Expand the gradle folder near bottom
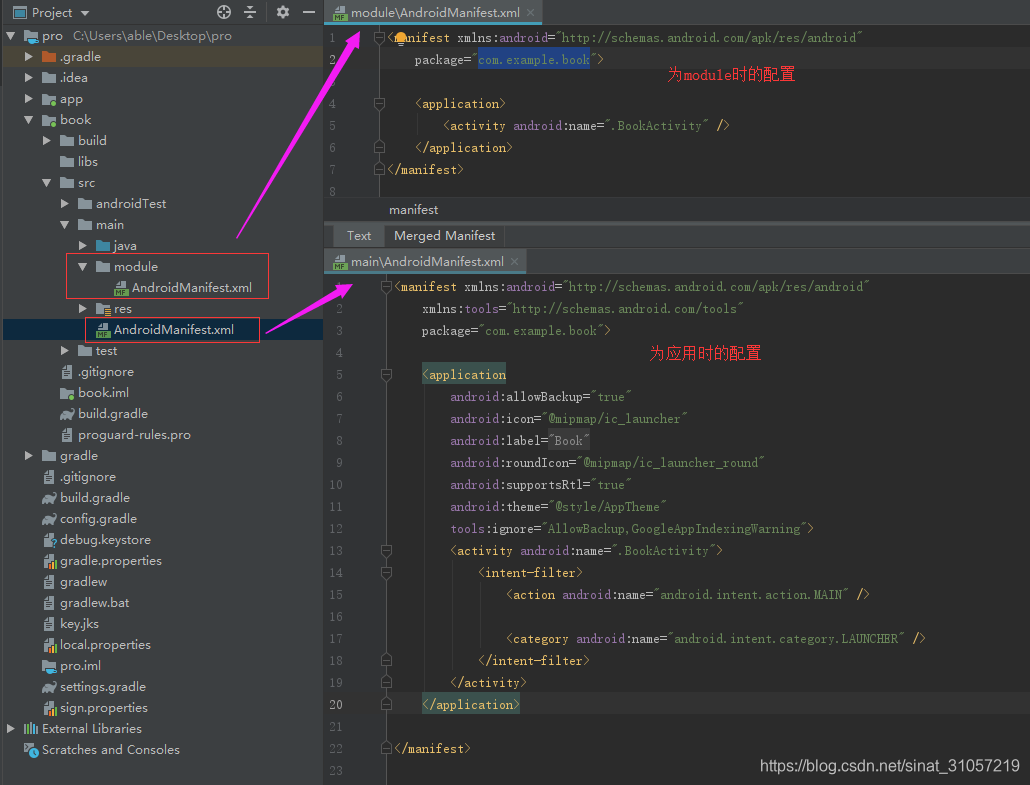 point(28,456)
